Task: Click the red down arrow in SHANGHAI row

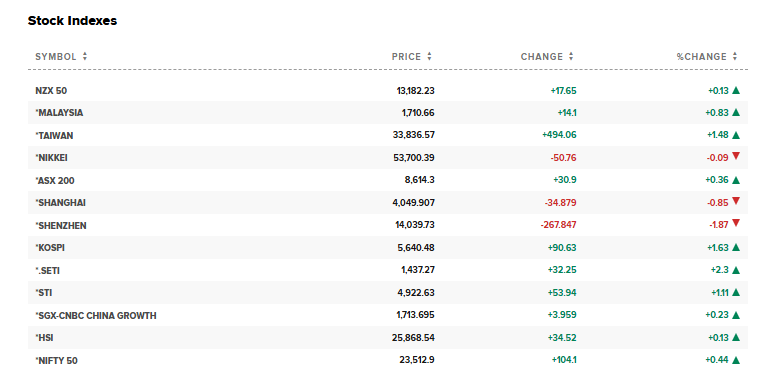Action: click(736, 201)
